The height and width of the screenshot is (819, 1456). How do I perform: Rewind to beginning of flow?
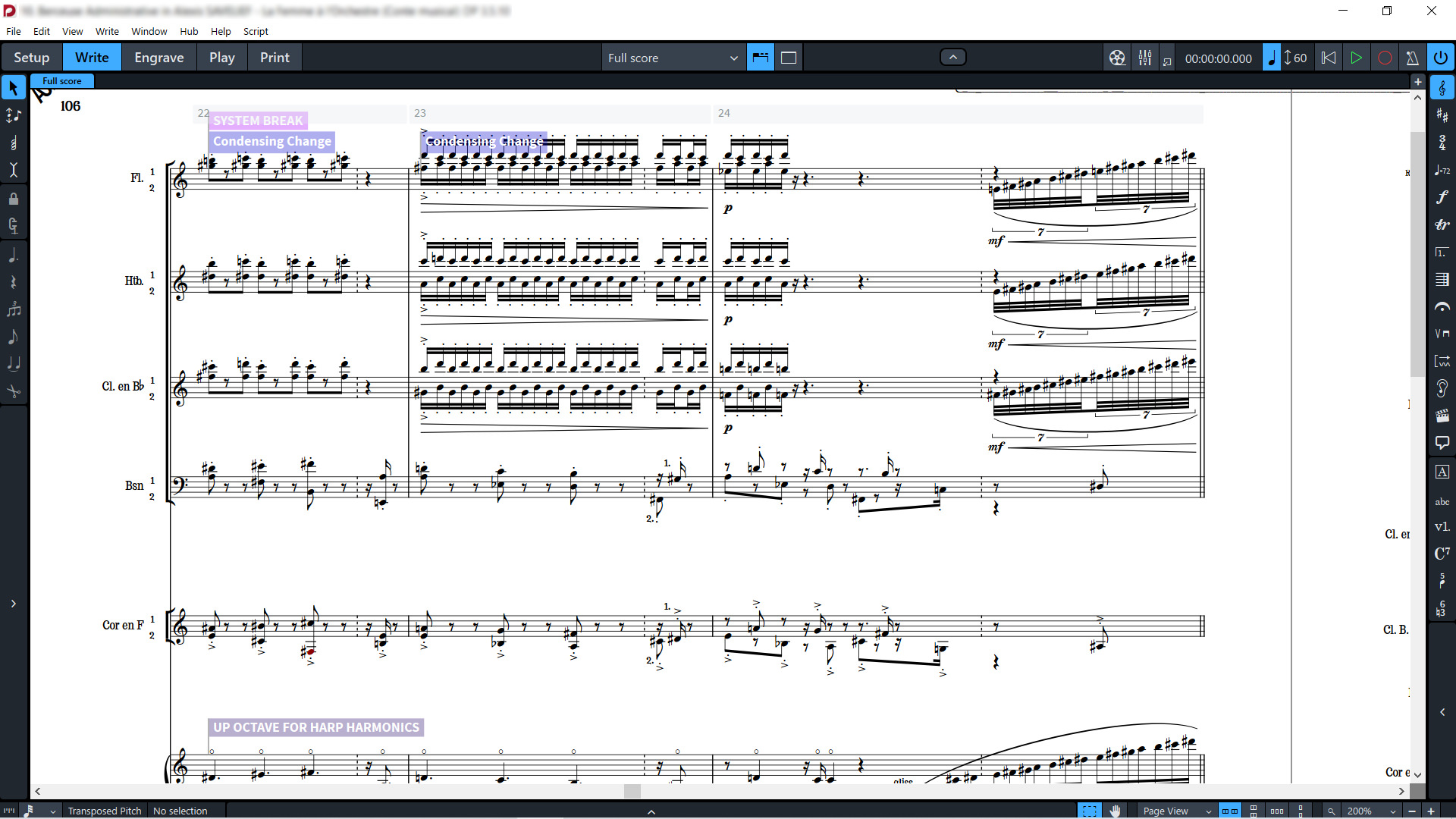(x=1329, y=58)
